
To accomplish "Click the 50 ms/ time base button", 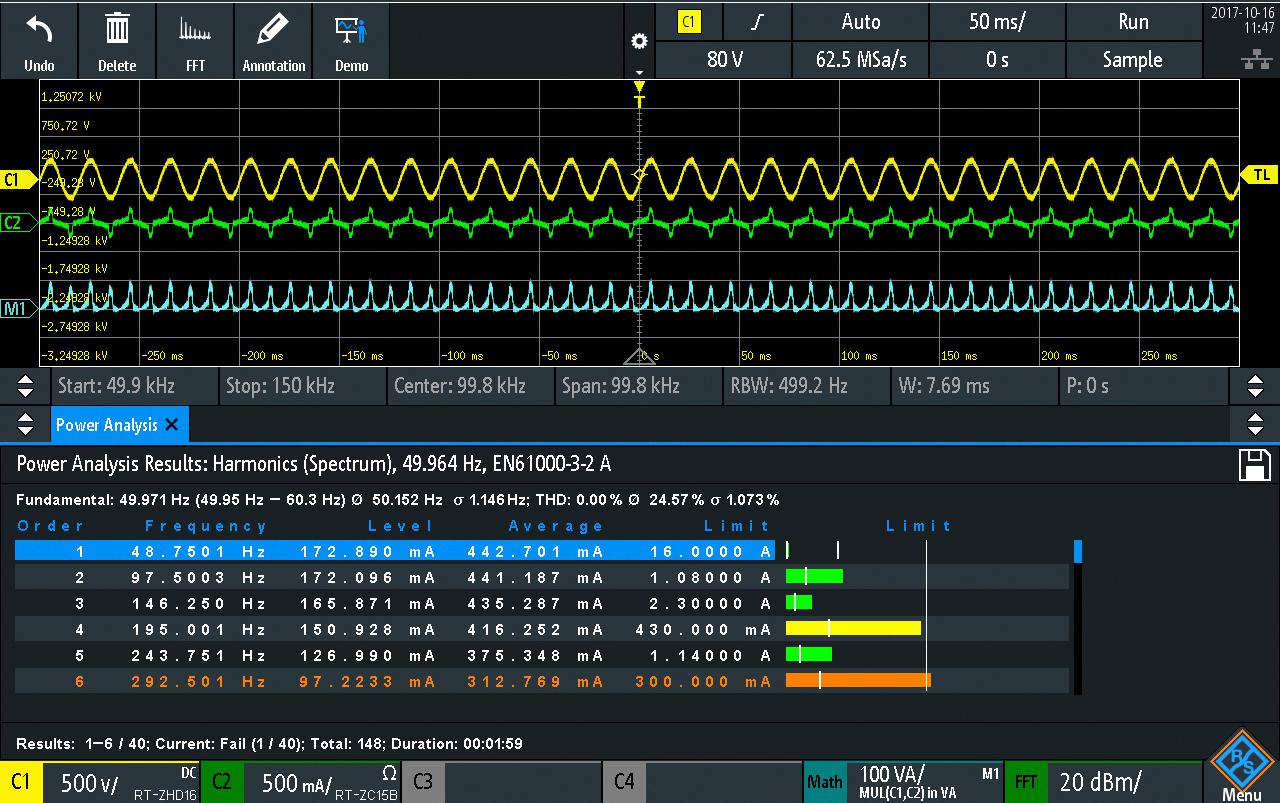I will (997, 21).
